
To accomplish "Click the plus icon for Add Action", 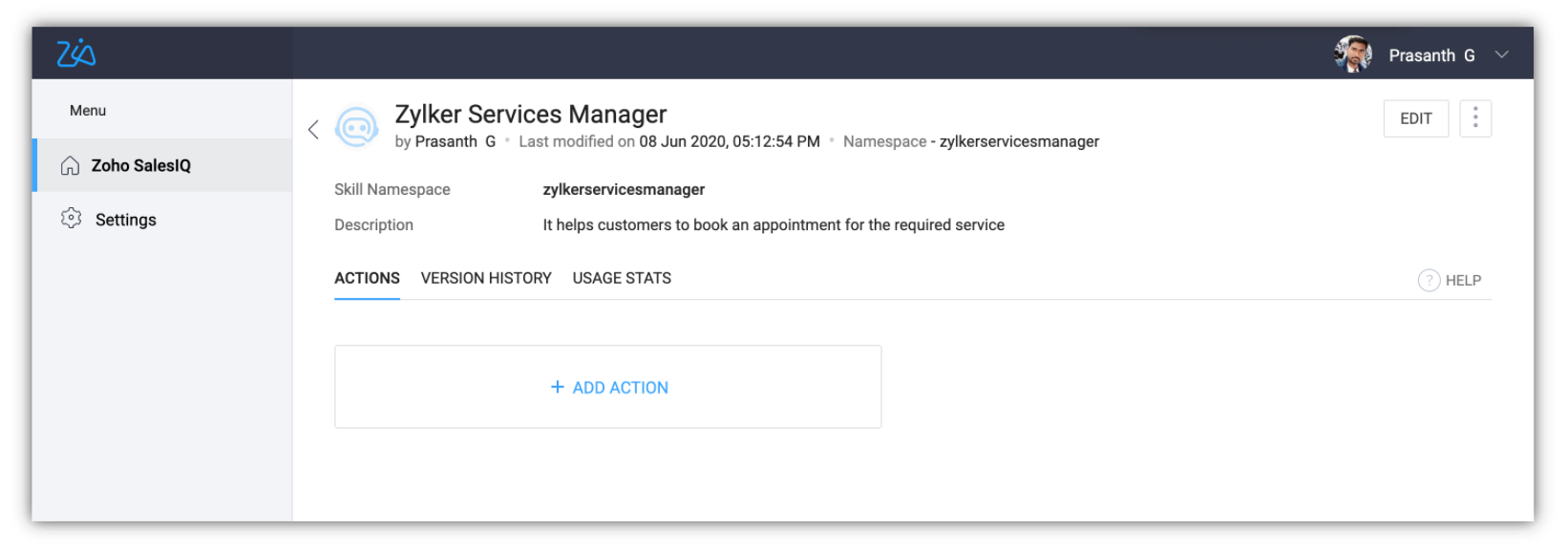I will 558,387.
